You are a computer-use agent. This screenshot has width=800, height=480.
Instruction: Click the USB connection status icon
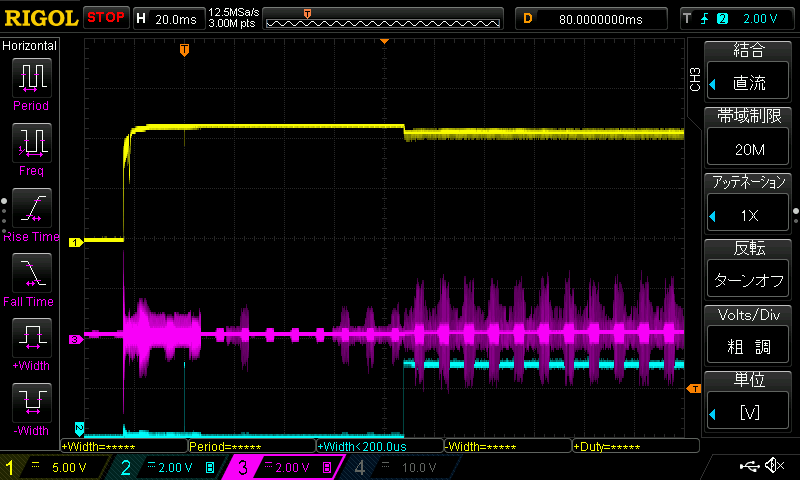pos(749,466)
